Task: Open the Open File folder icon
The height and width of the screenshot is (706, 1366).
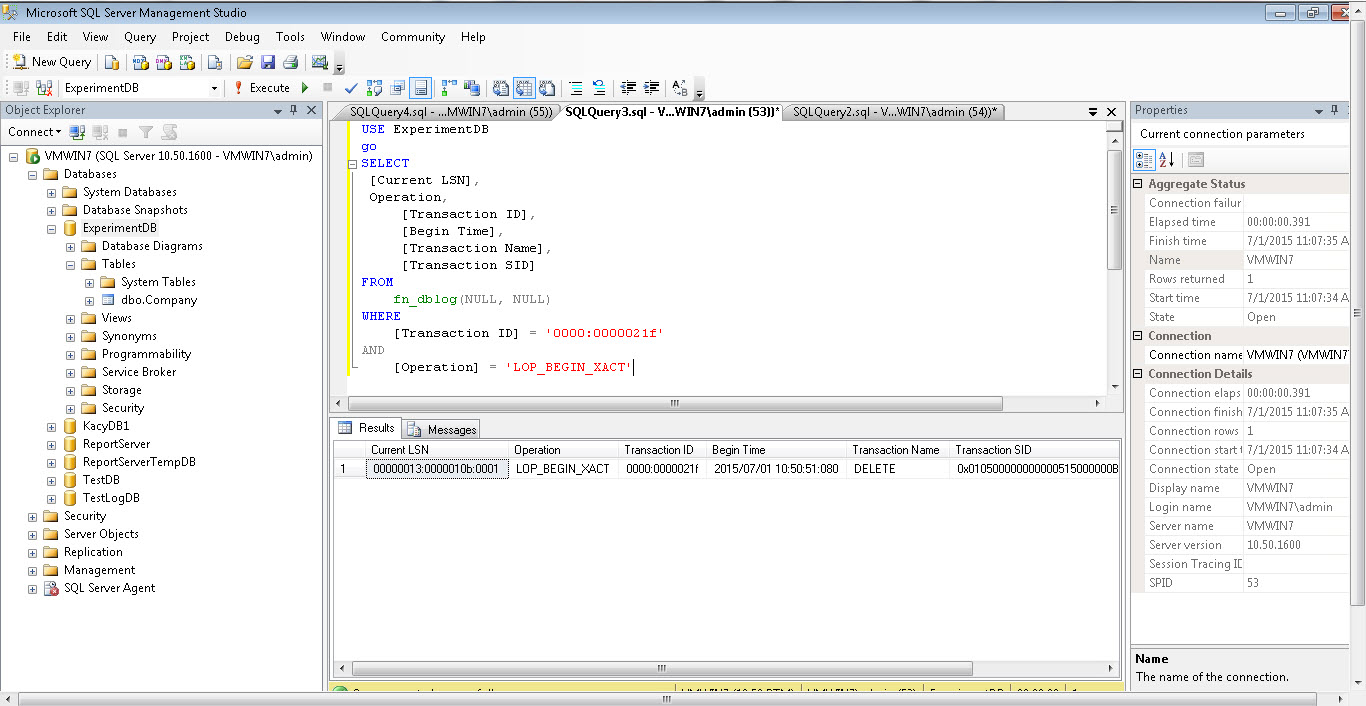Action: point(244,62)
